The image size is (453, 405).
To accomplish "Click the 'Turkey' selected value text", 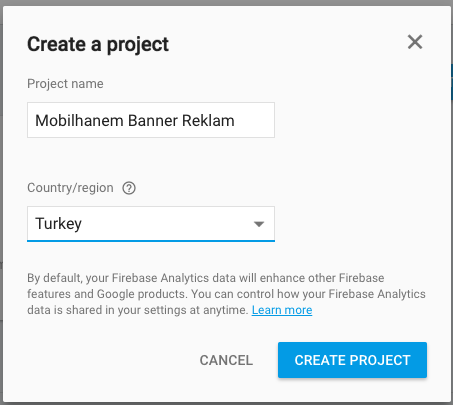I will pos(59,224).
